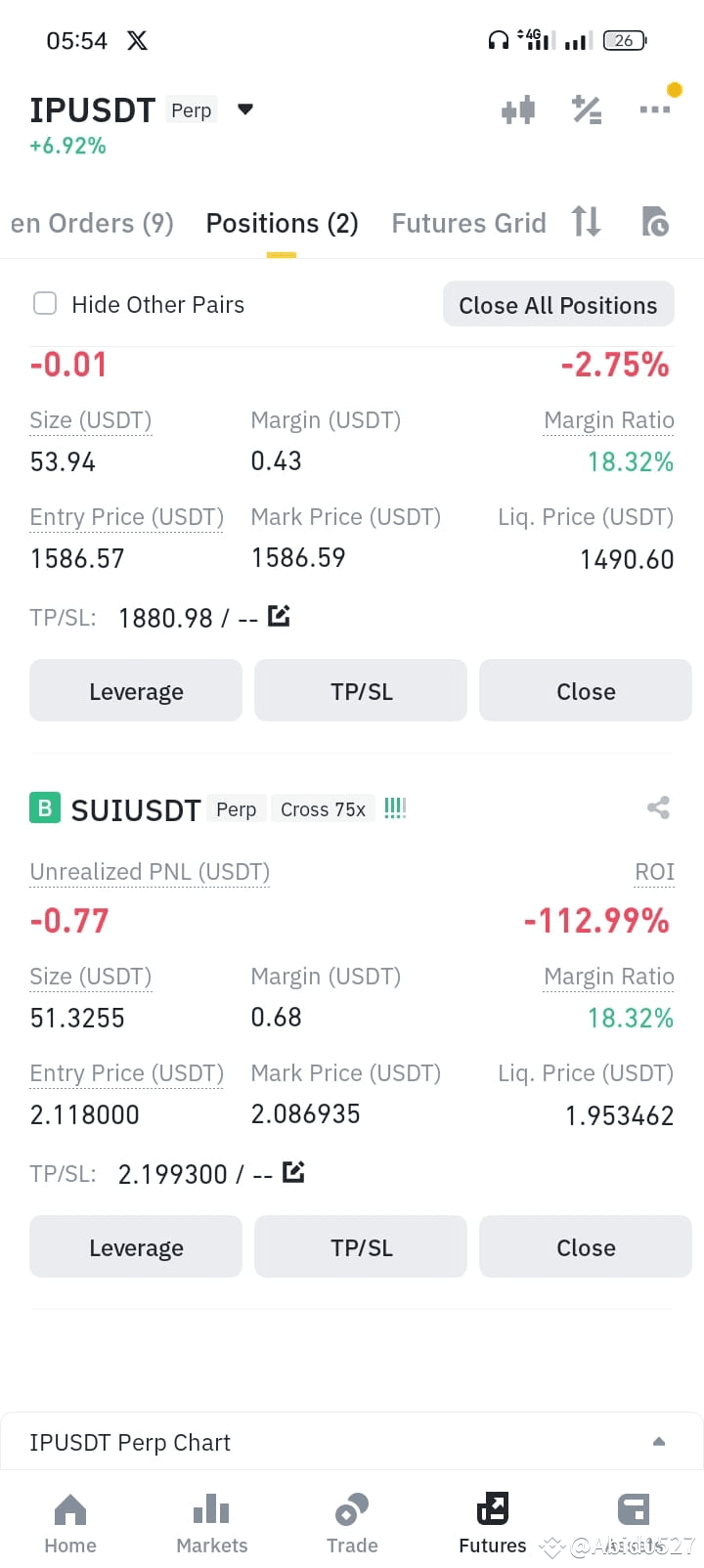Switch to the Open Orders (9) tab
704x1568 pixels.
[x=92, y=224]
